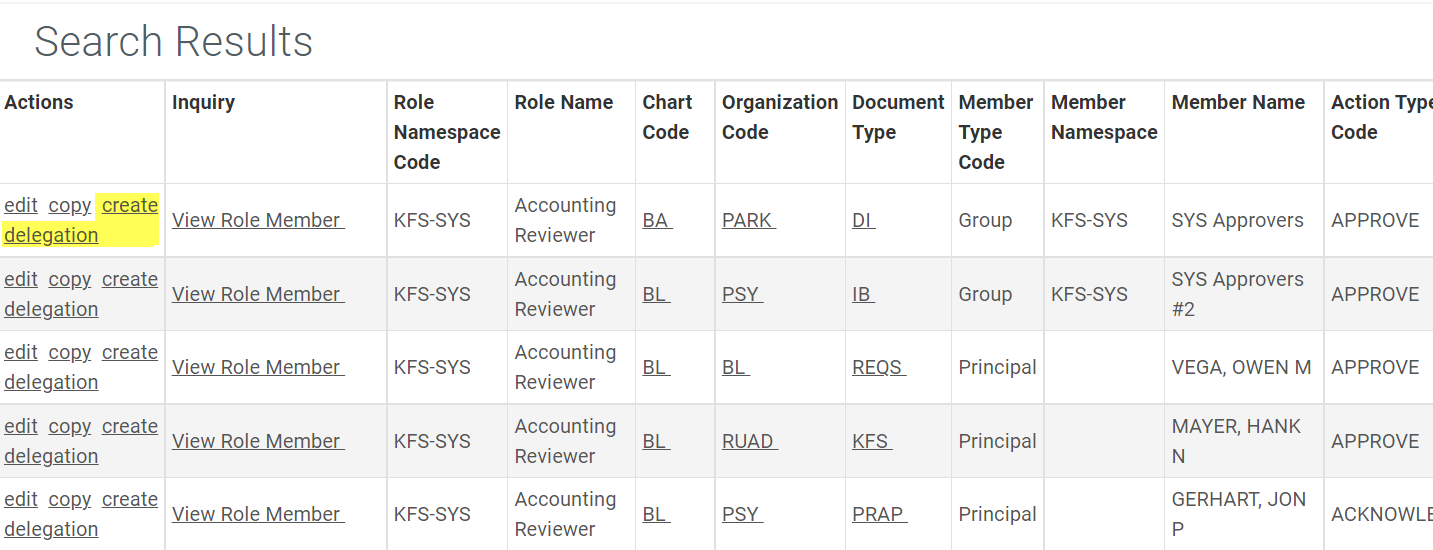1433x550 pixels.
Task: Open chart code BA link
Action: click(x=657, y=221)
